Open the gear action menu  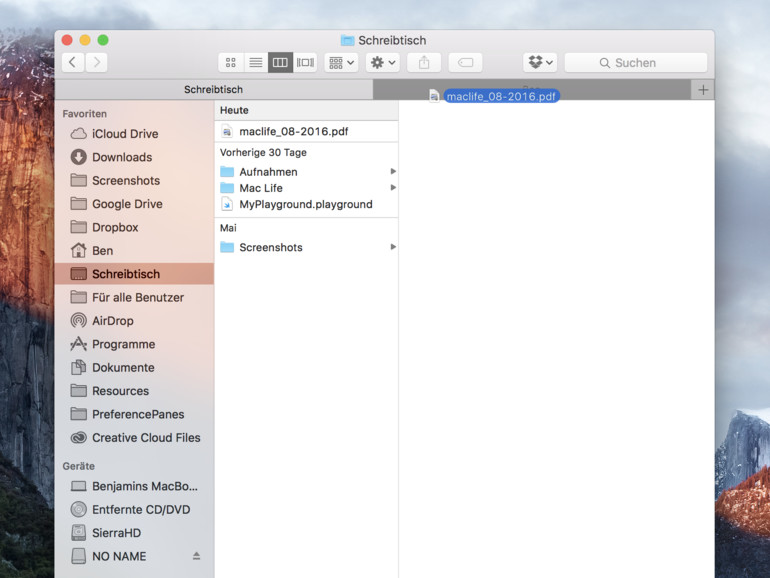(x=383, y=62)
